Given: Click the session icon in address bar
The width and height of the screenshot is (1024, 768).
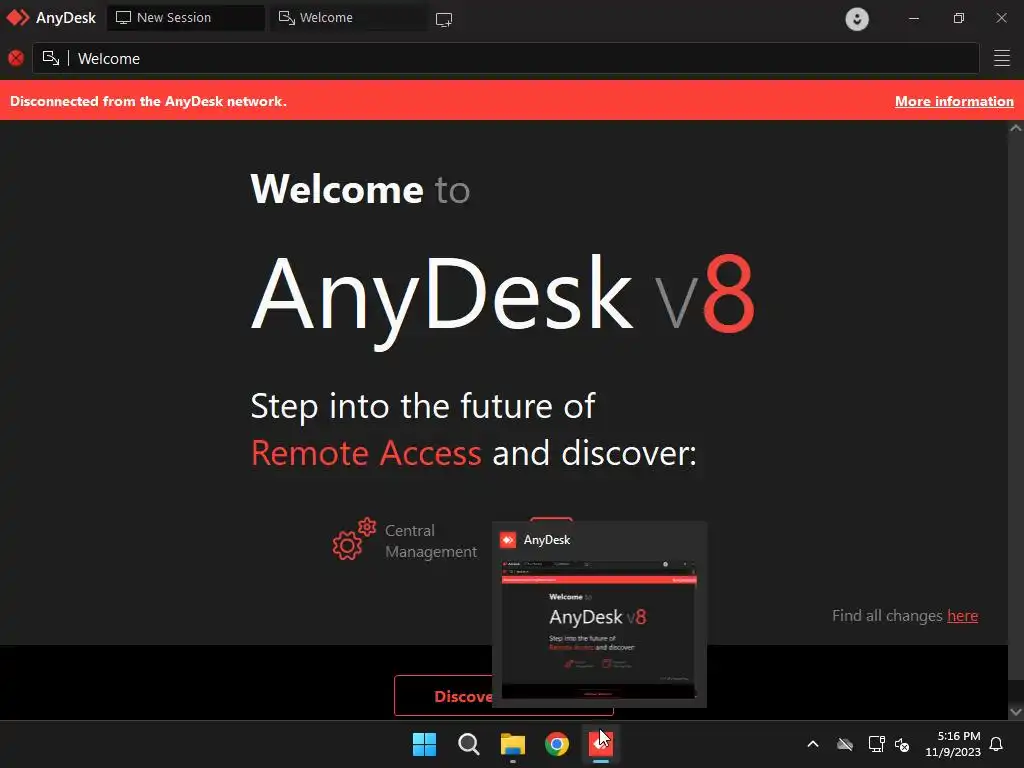Looking at the screenshot, I should pos(51,58).
